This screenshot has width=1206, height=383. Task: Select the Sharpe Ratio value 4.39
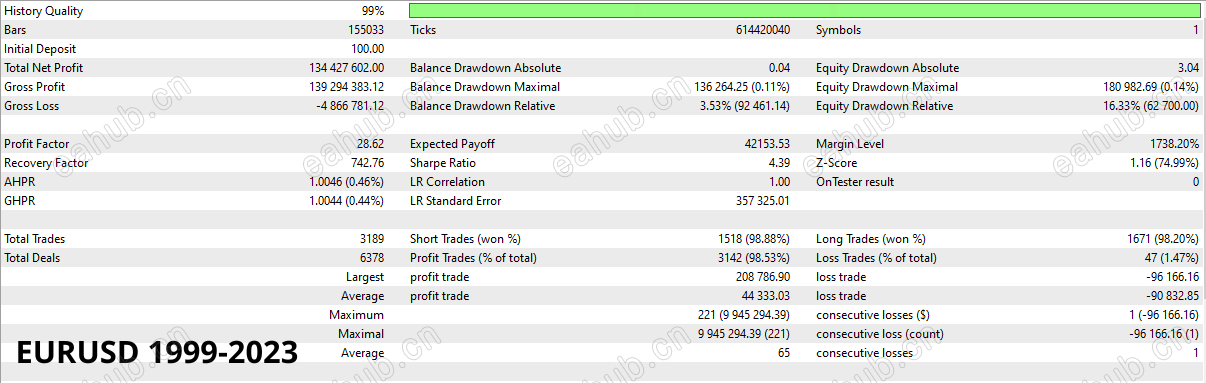pyautogui.click(x=779, y=163)
